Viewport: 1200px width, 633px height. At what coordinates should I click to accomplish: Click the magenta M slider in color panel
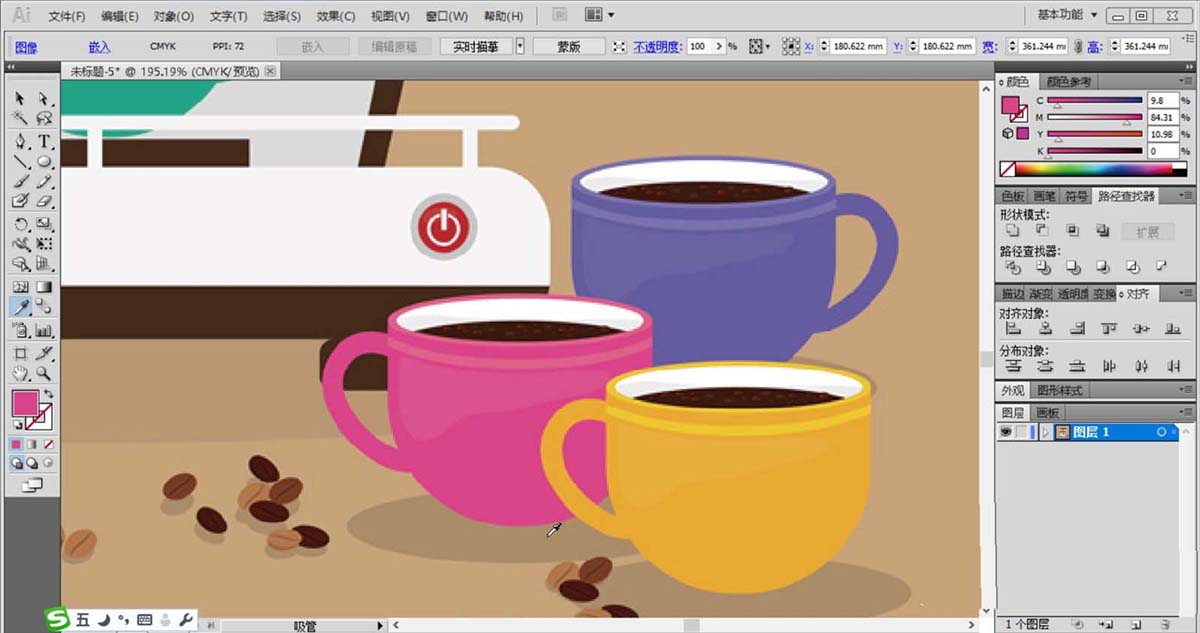tap(1094, 117)
